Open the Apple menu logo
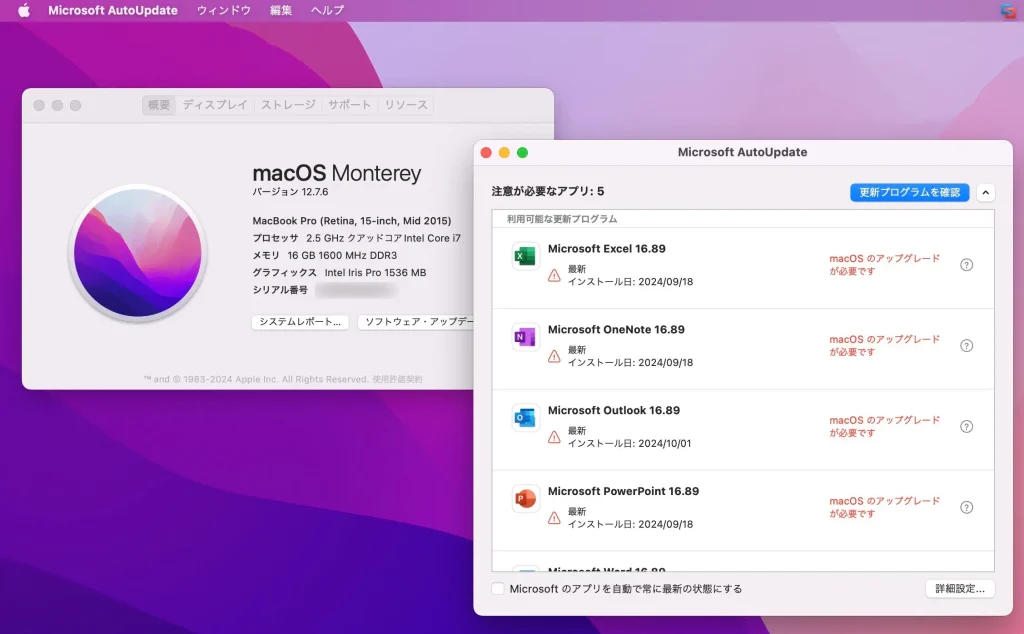Viewport: 1024px width, 634px height. point(24,10)
